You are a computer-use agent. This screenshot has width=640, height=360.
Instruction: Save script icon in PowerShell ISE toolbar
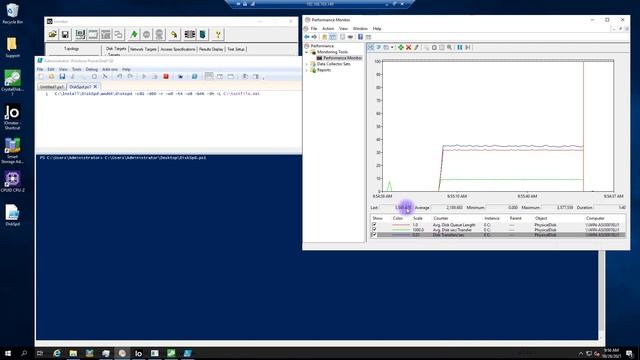coord(62,76)
